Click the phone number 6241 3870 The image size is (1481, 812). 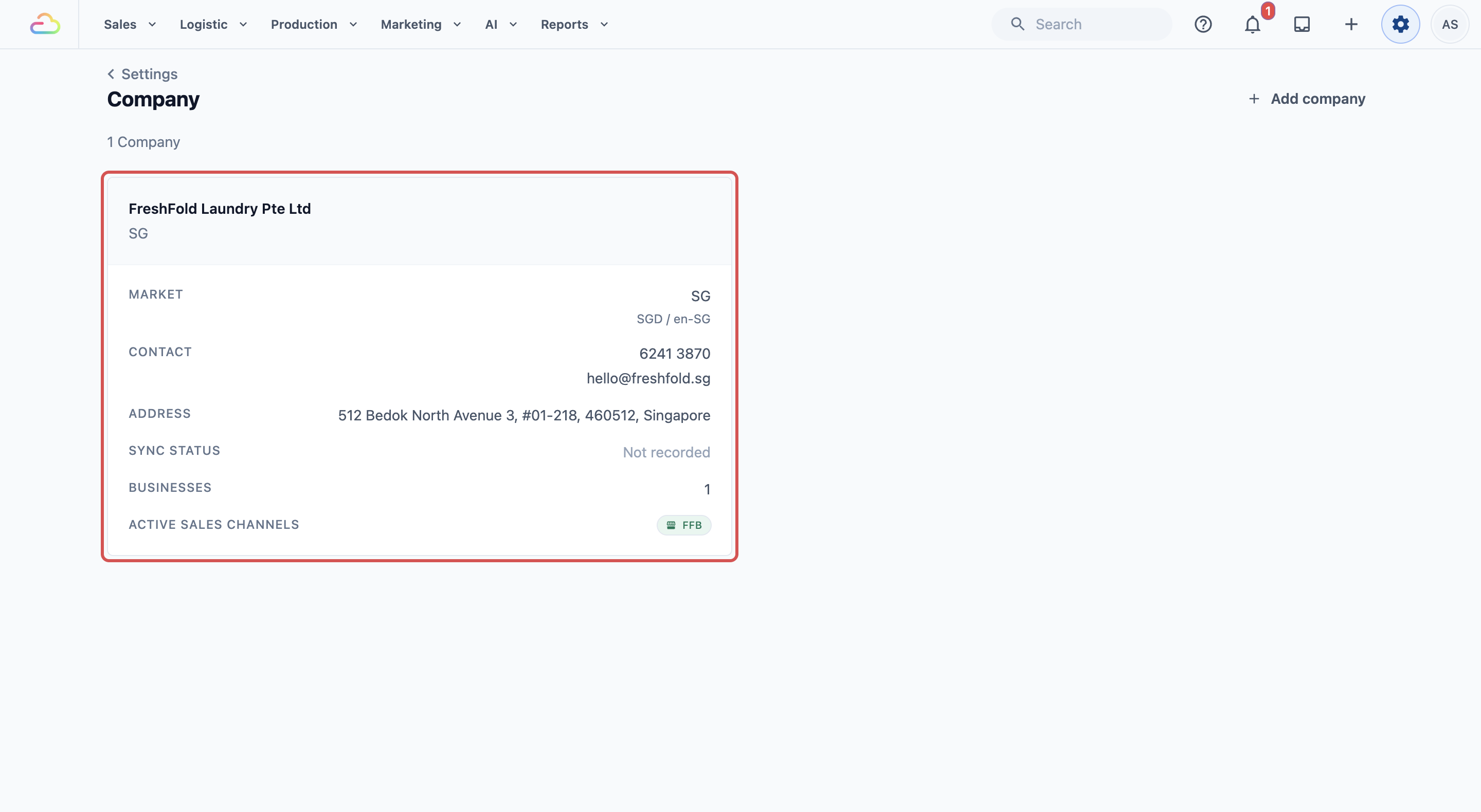(x=674, y=354)
